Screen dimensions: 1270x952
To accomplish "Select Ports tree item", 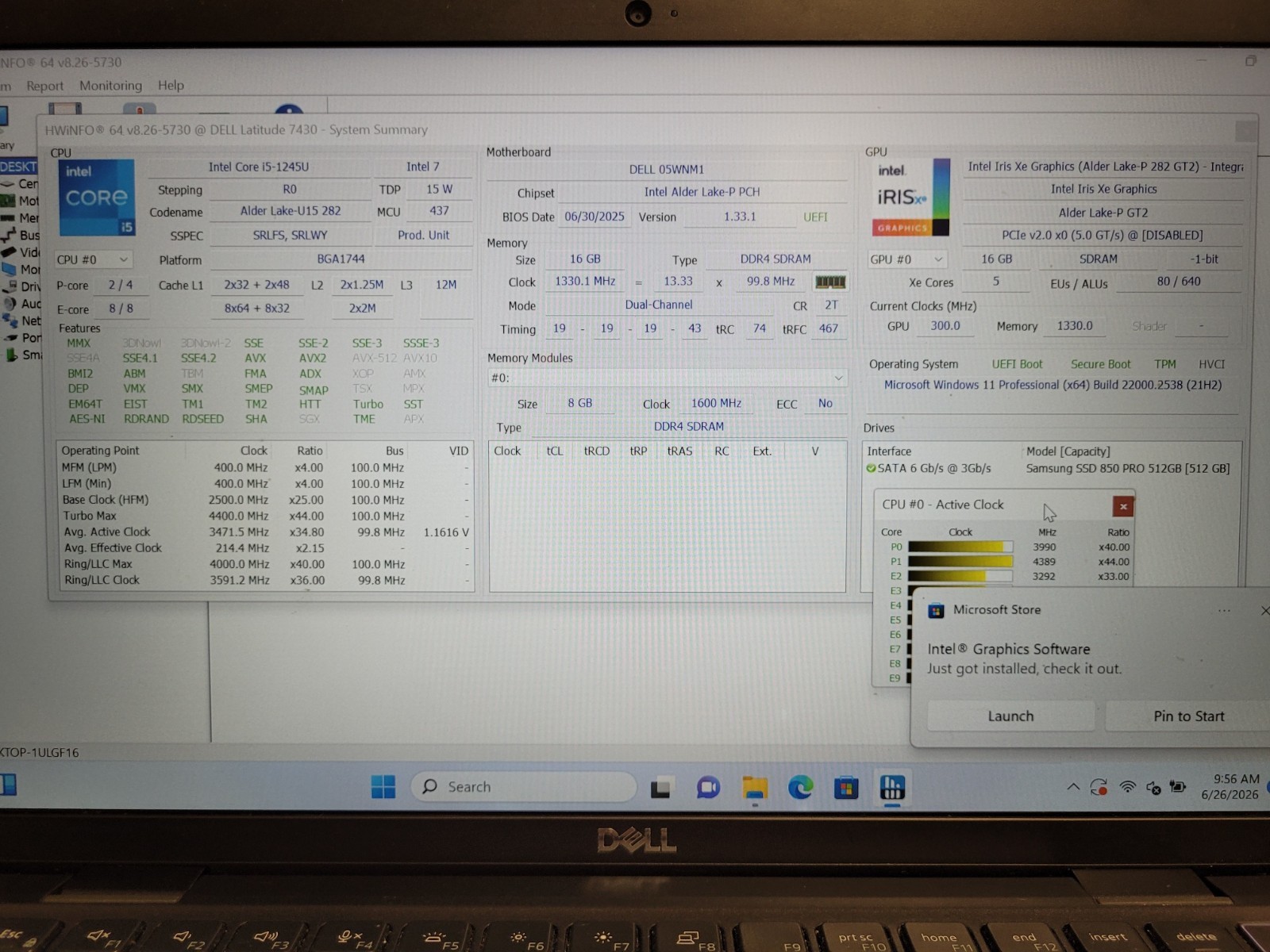I will 24,338.
